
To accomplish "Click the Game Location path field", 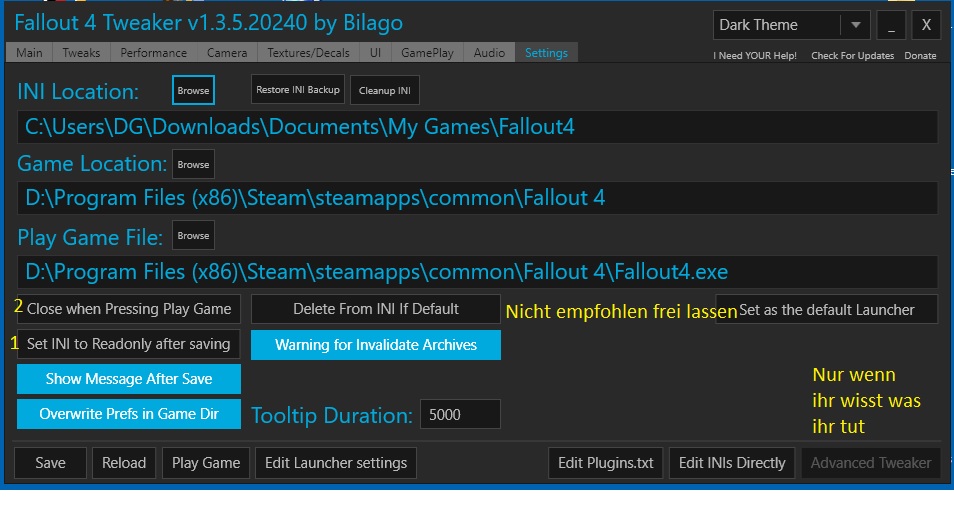I will click(477, 198).
